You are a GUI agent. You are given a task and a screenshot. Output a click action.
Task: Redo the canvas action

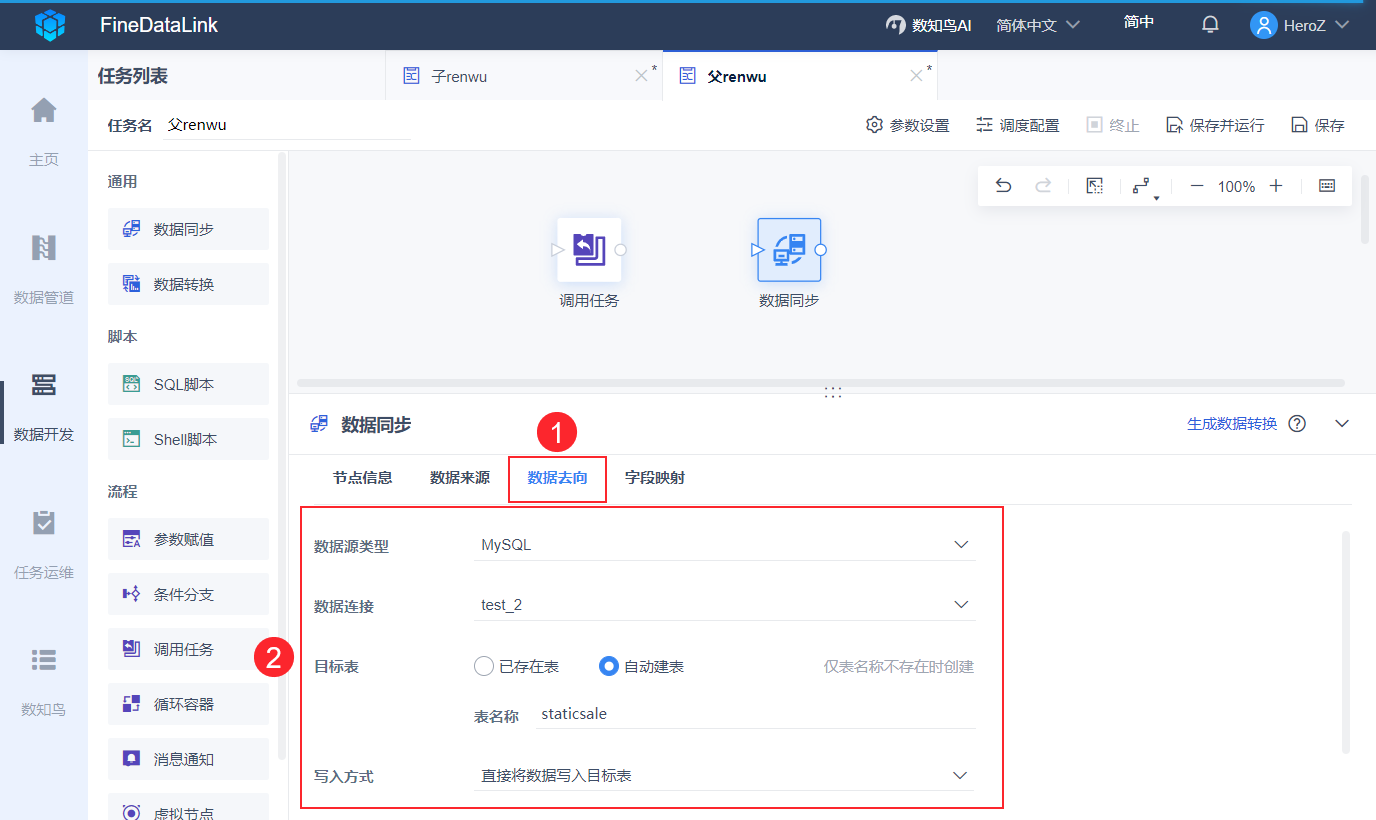(x=1043, y=186)
